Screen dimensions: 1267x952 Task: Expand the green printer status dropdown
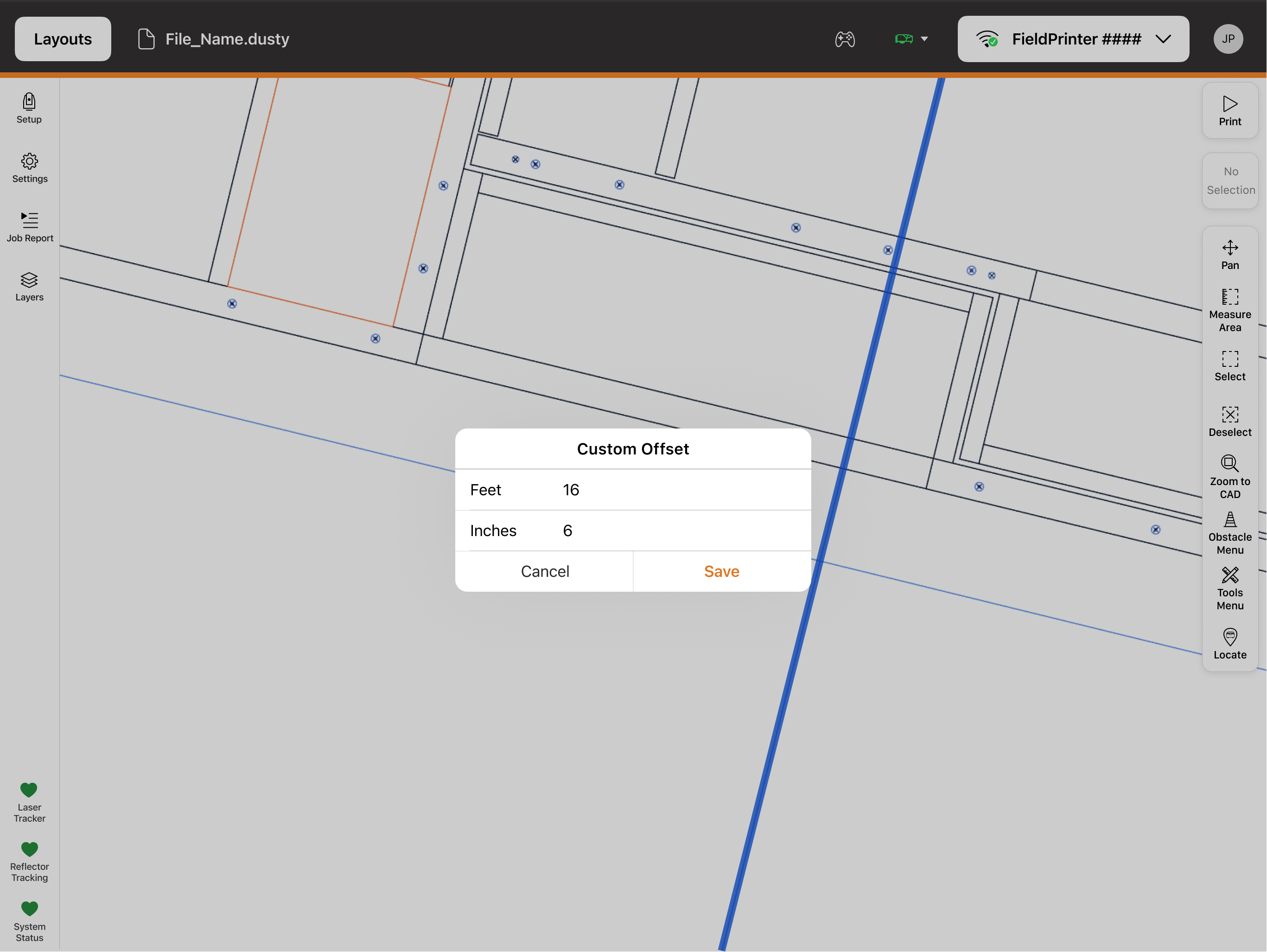coord(911,39)
